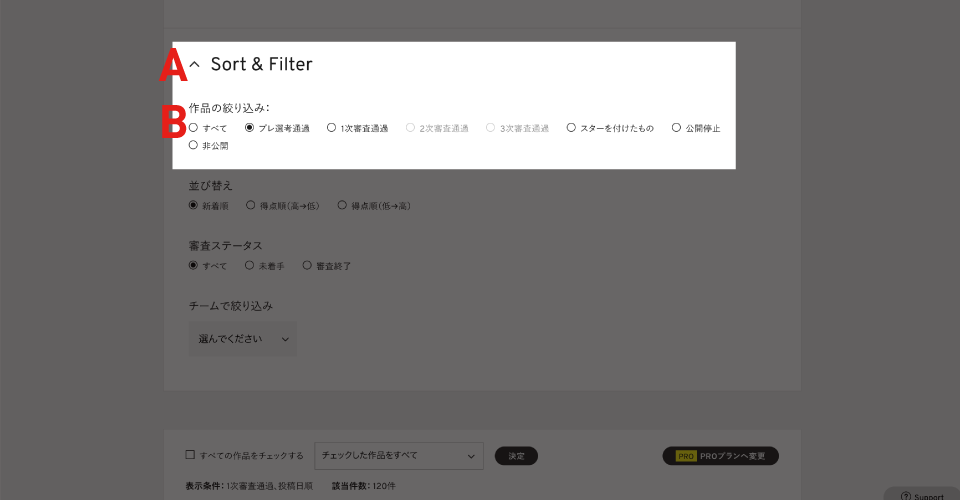Image resolution: width=960 pixels, height=500 pixels.
Task: Click the 並び替え section label
Action: (211, 185)
